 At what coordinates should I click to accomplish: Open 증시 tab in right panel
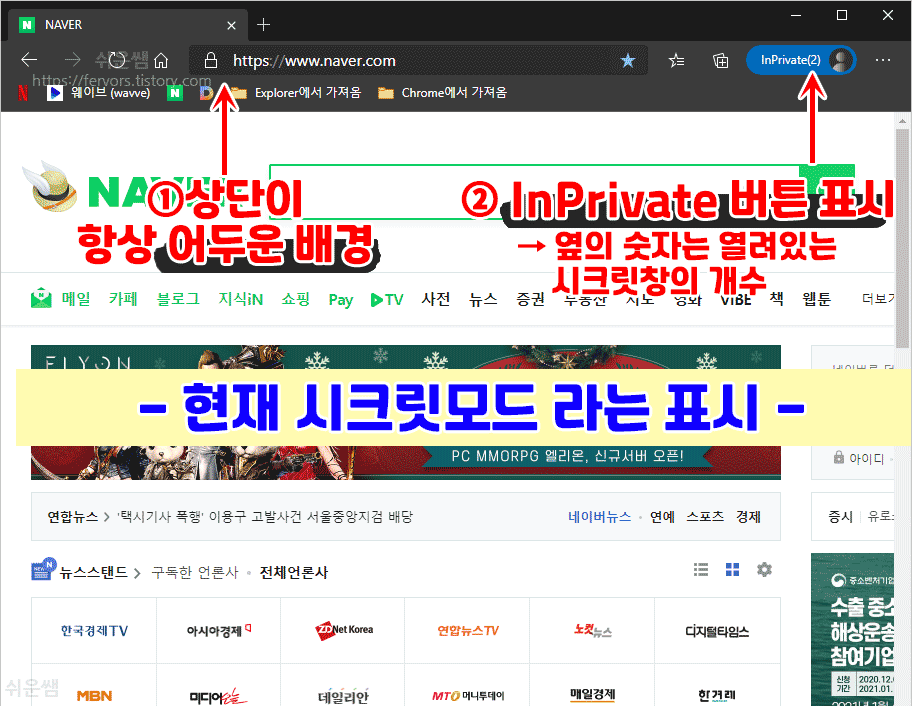coord(840,516)
